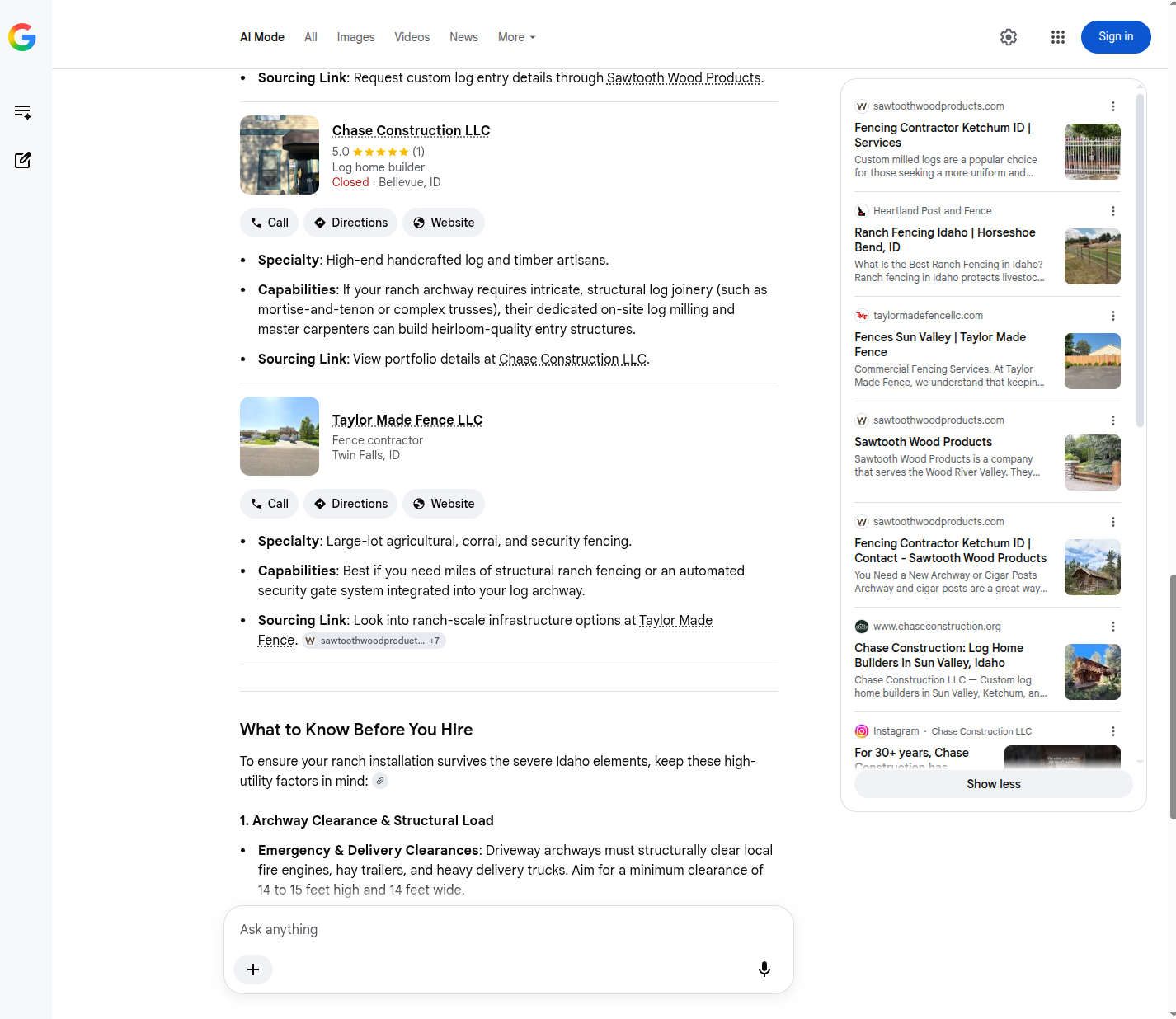
Task: Open Fences Sun Valley Taylor Made Fence result
Action: pyautogui.click(x=940, y=345)
